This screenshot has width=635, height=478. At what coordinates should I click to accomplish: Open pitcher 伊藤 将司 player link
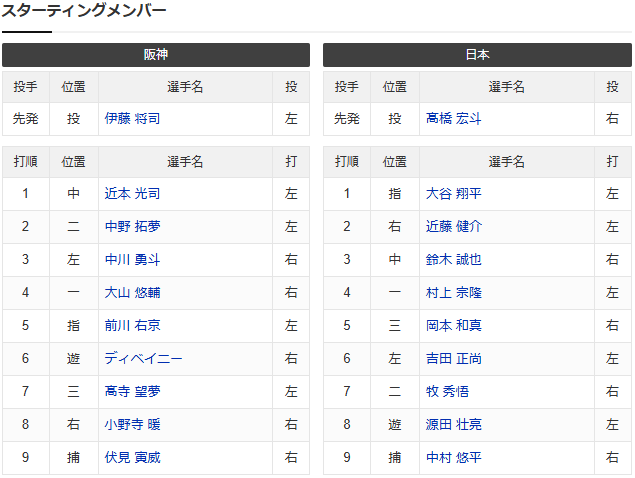(132, 119)
